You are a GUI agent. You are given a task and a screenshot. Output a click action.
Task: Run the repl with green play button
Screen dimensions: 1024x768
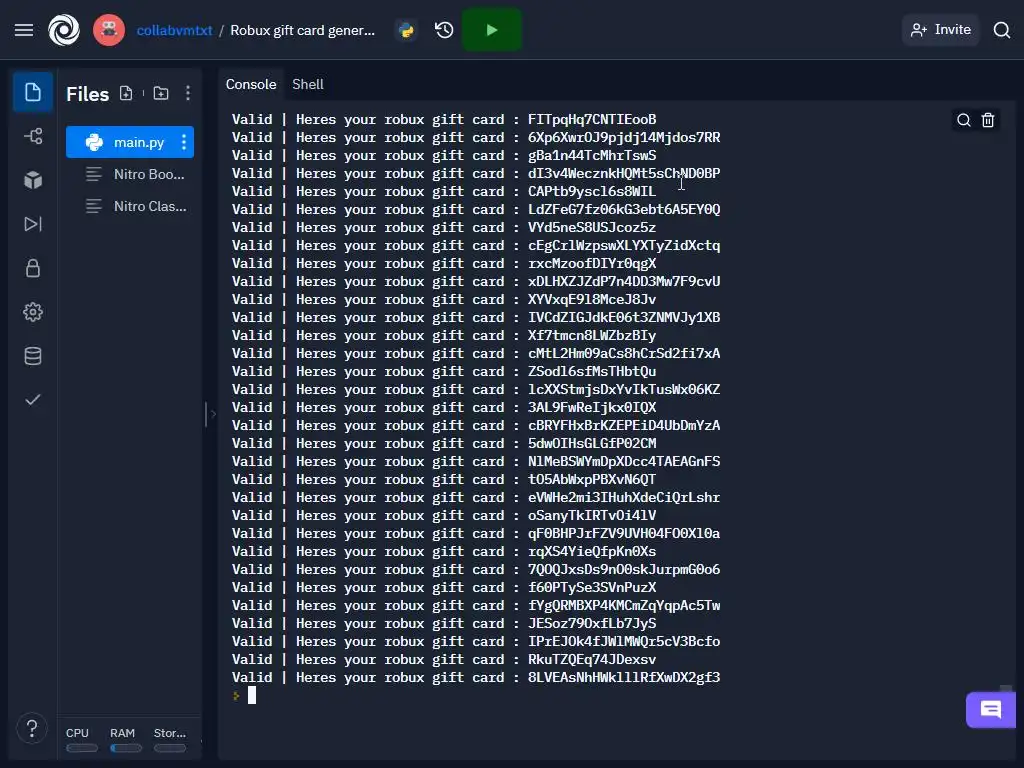click(x=492, y=30)
